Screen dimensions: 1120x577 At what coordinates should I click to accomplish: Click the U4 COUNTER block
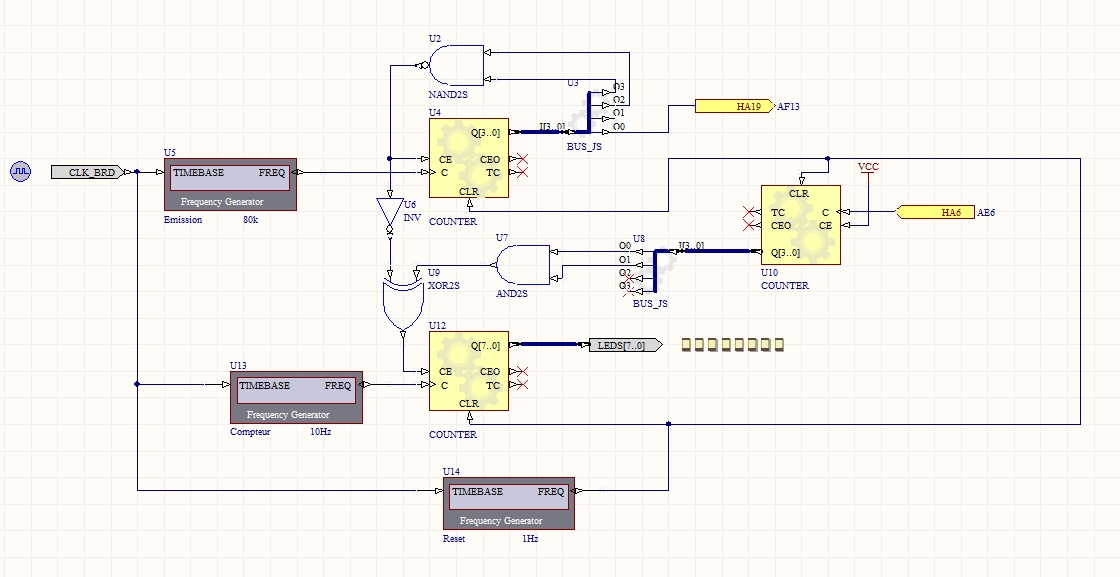pos(468,159)
